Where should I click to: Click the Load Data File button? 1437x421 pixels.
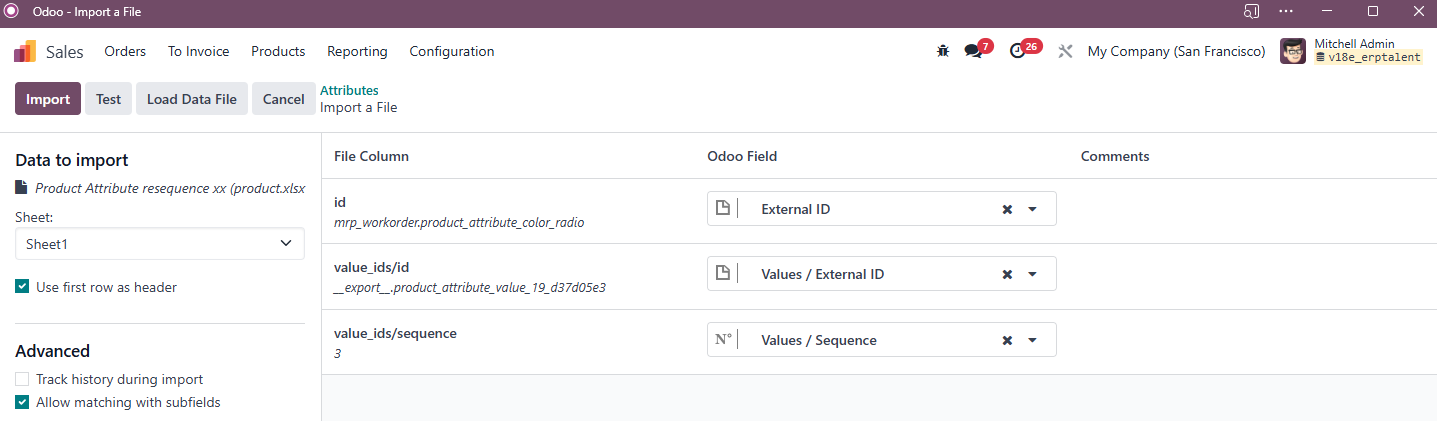(191, 99)
